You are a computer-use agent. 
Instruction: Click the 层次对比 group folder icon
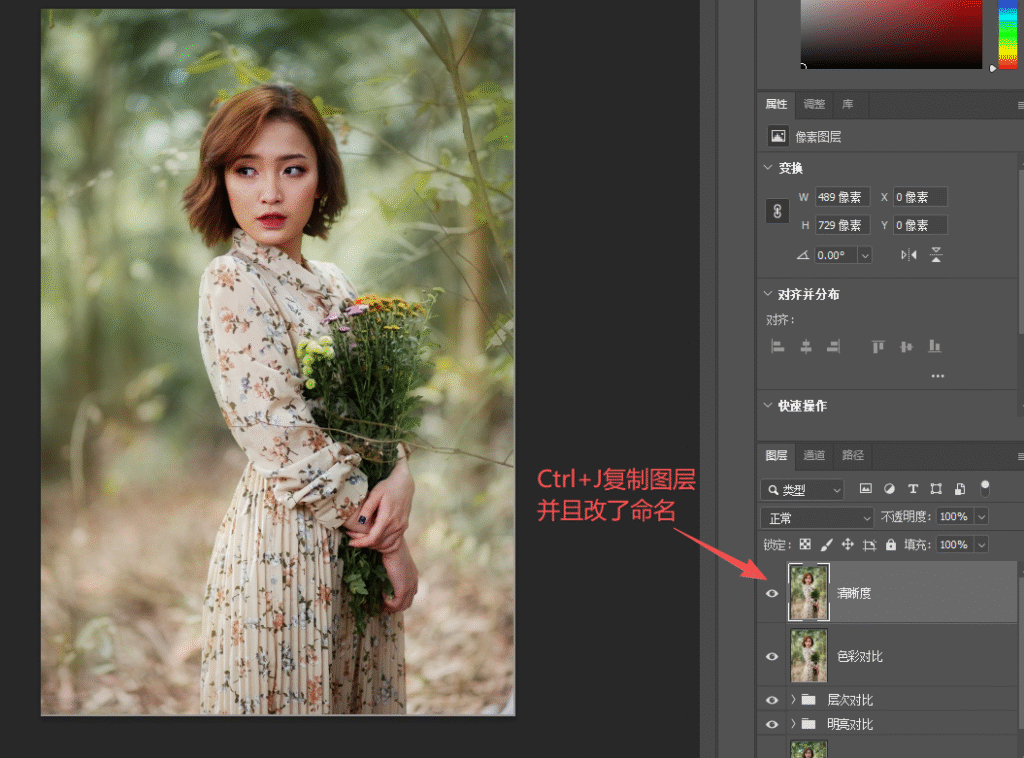pos(808,700)
